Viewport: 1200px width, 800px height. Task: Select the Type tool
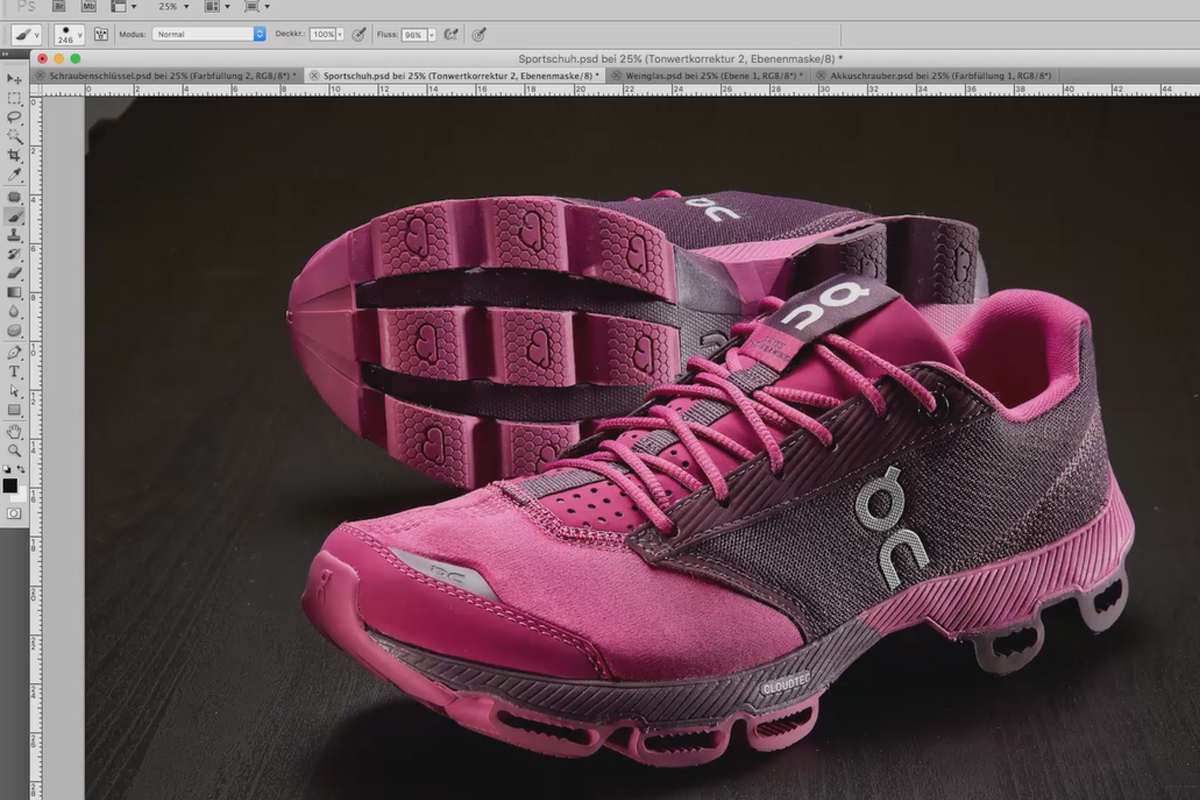point(14,371)
